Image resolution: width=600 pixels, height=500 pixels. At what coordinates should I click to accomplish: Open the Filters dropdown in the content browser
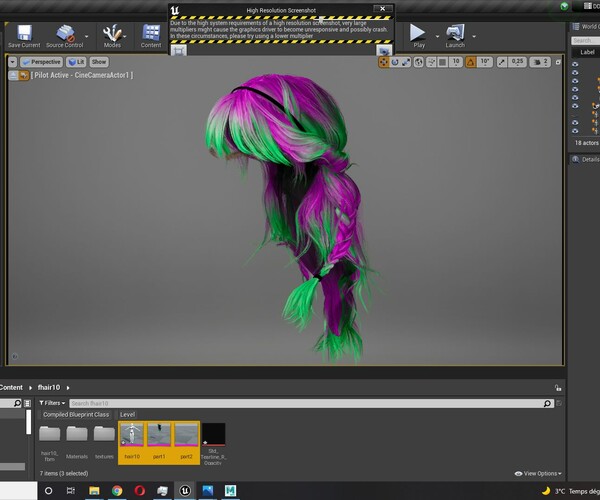pyautogui.click(x=52, y=403)
